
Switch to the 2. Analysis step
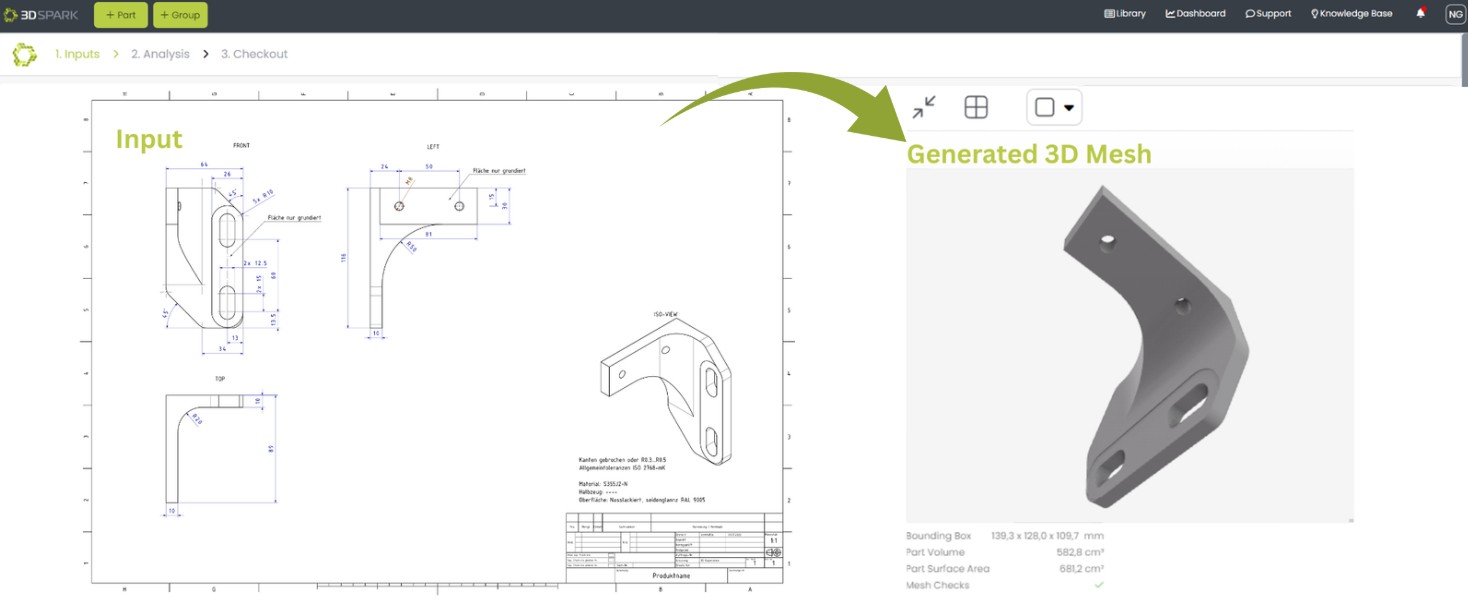[159, 54]
